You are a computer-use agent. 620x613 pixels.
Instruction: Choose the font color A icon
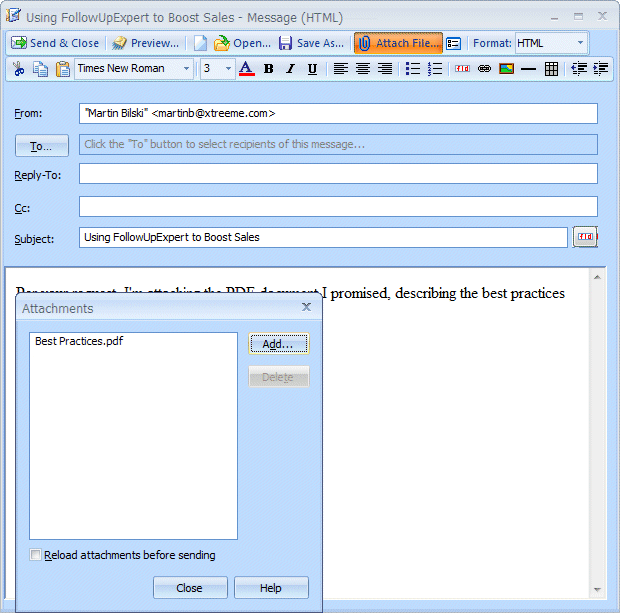(246, 69)
